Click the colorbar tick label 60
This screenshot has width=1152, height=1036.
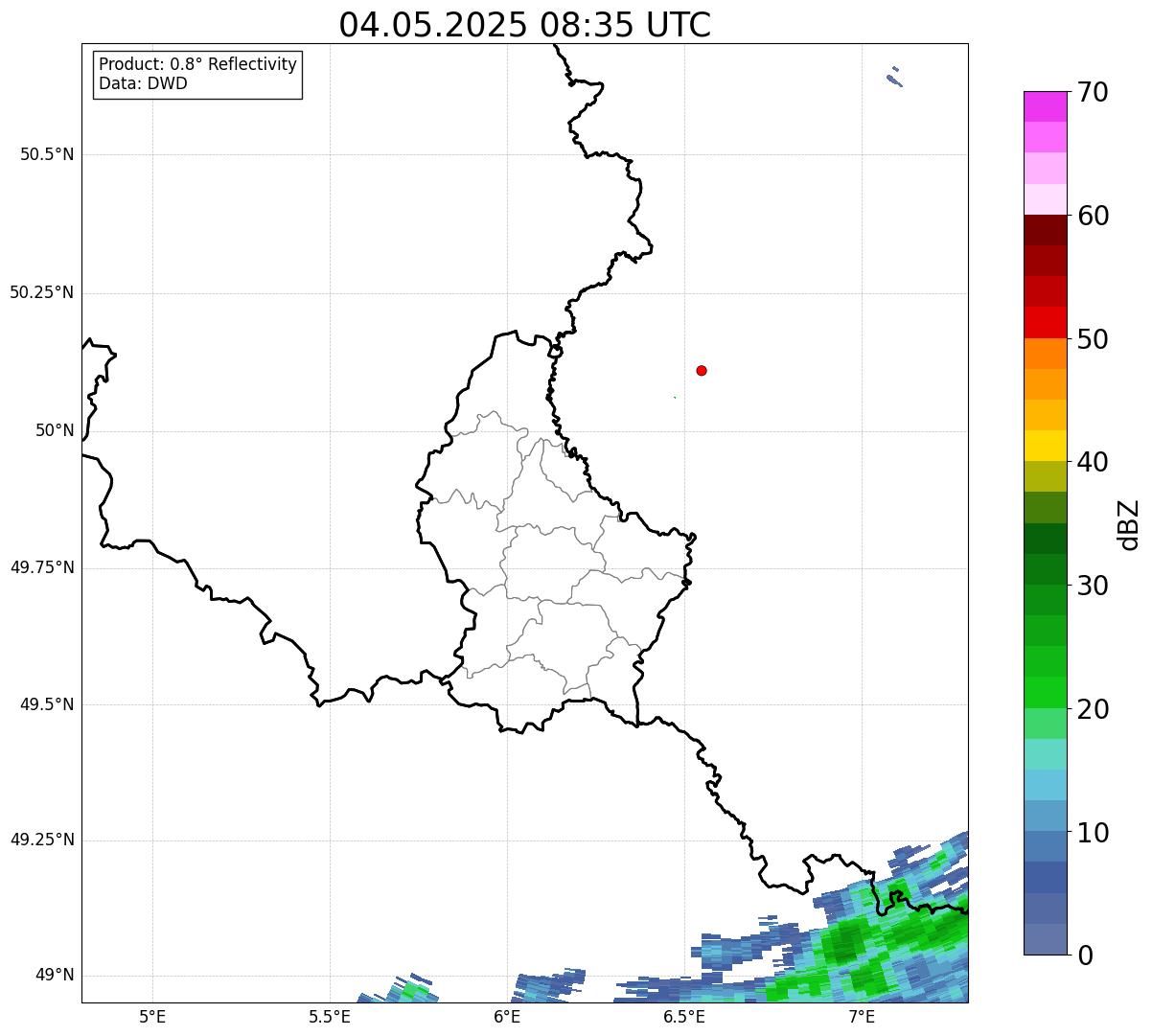click(1093, 216)
